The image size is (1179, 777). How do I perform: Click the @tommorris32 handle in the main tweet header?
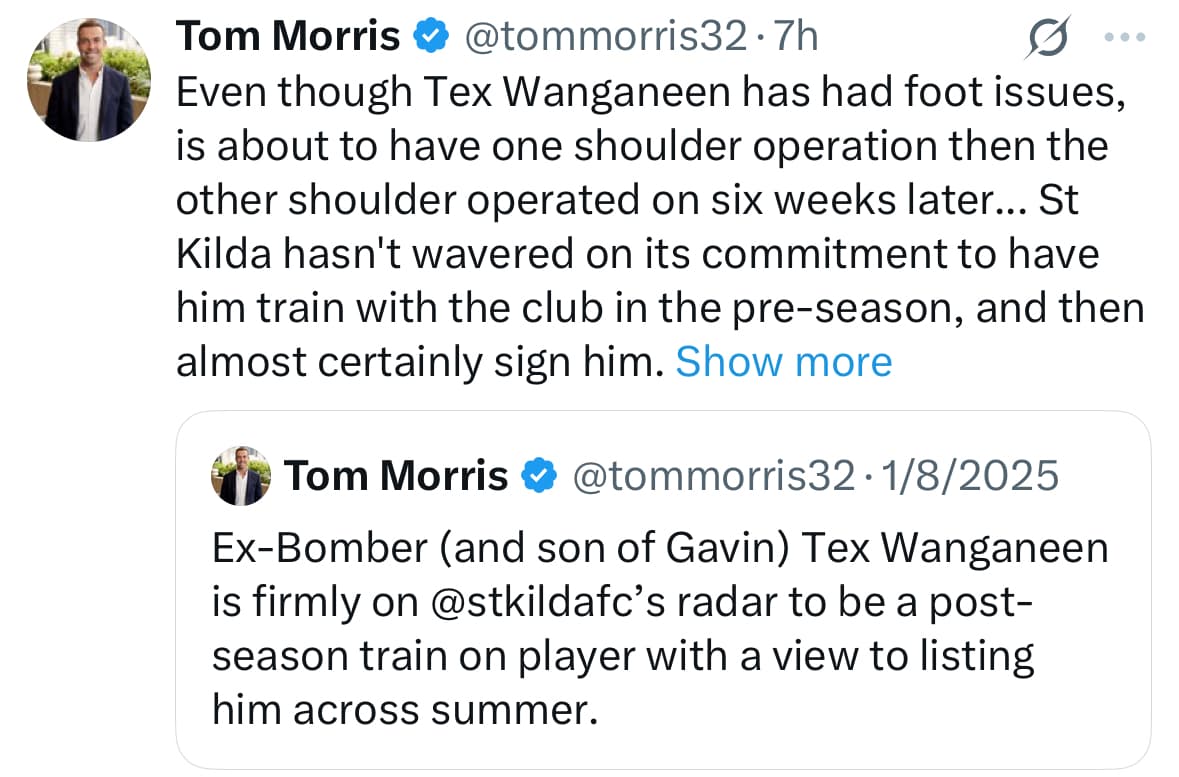point(603,38)
